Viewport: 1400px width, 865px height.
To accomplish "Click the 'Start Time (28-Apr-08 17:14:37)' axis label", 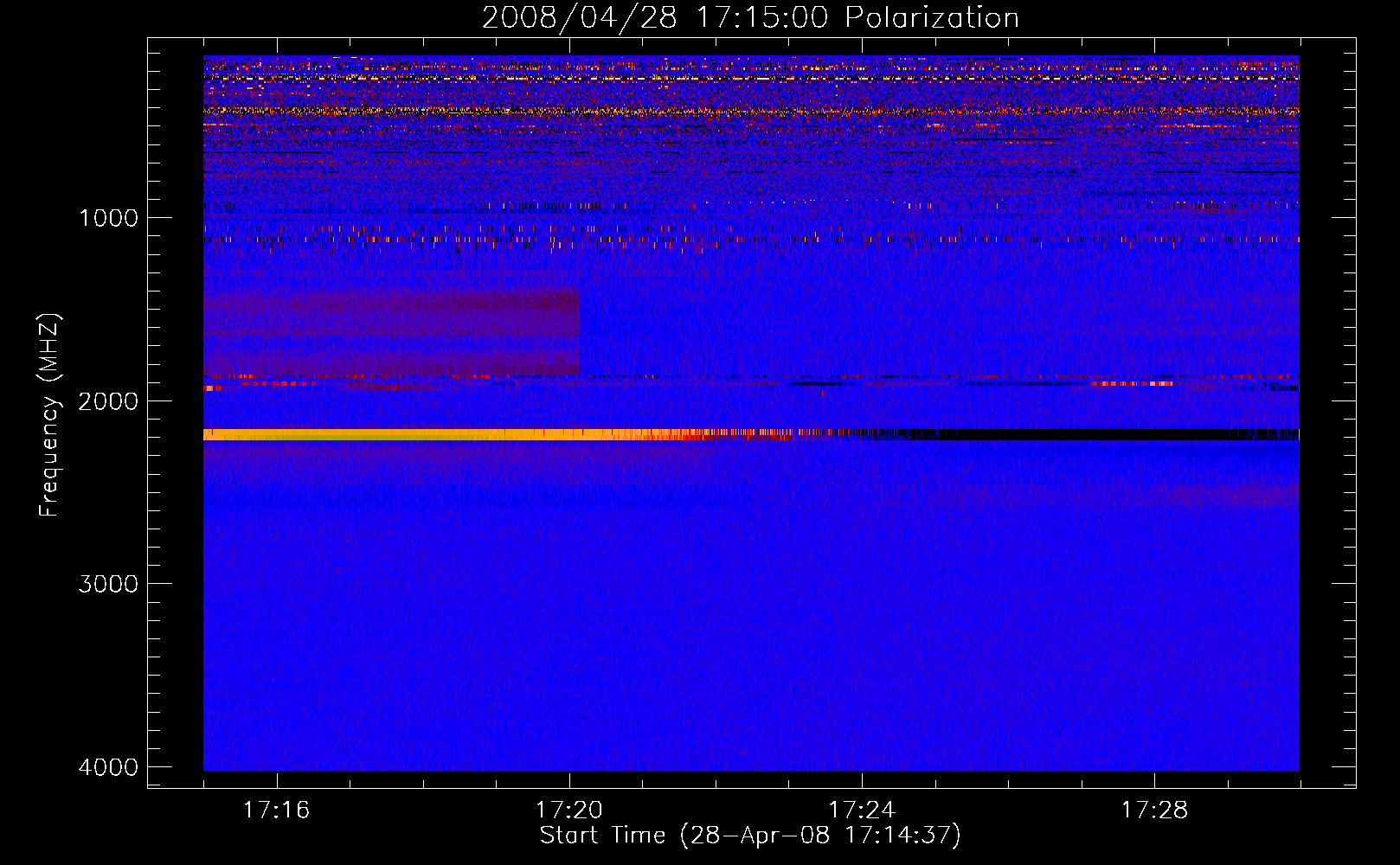I will coord(750,836).
